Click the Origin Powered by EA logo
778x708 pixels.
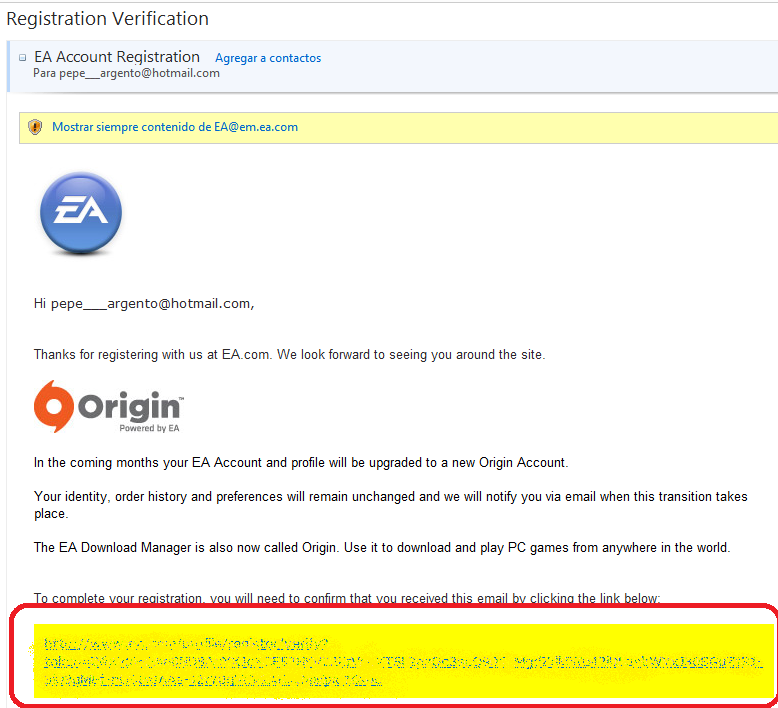pyautogui.click(x=109, y=407)
